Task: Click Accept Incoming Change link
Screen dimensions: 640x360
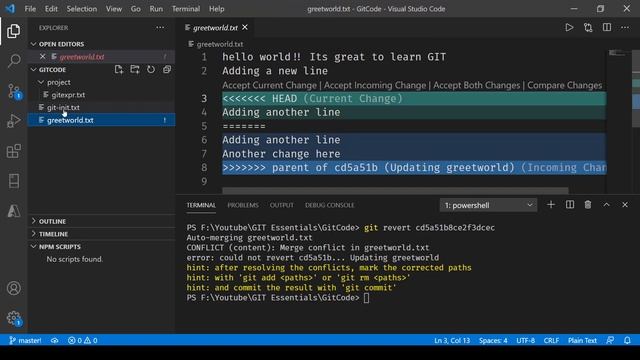Action: pyautogui.click(x=375, y=85)
